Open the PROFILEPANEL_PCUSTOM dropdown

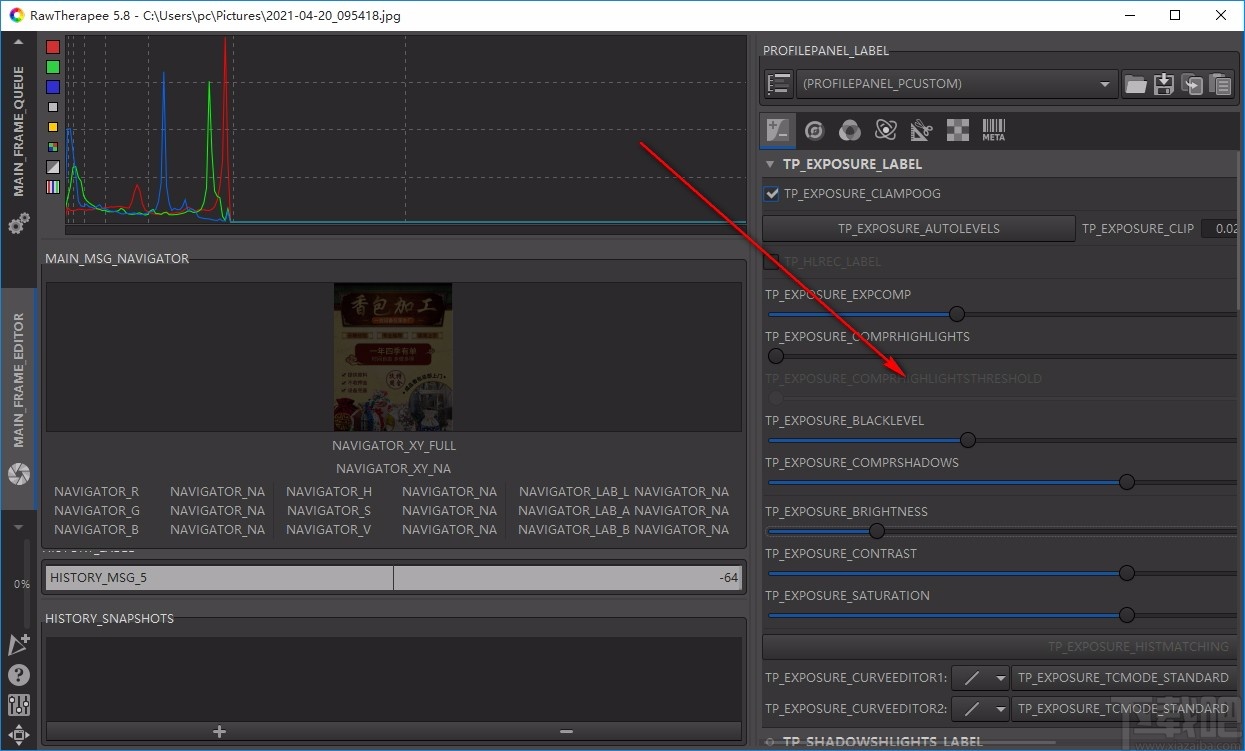[957, 84]
